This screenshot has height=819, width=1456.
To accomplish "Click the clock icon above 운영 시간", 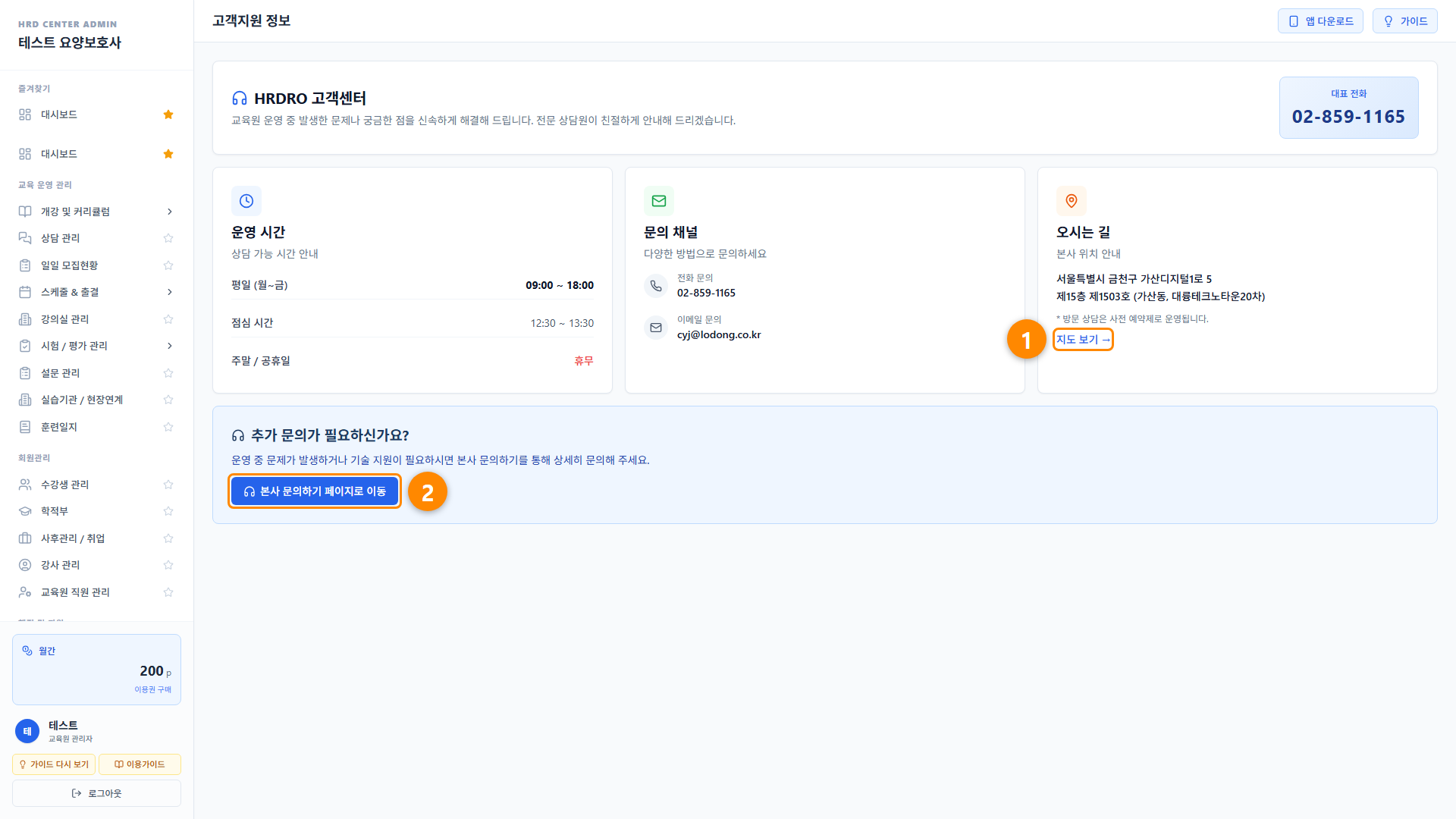I will click(x=246, y=201).
